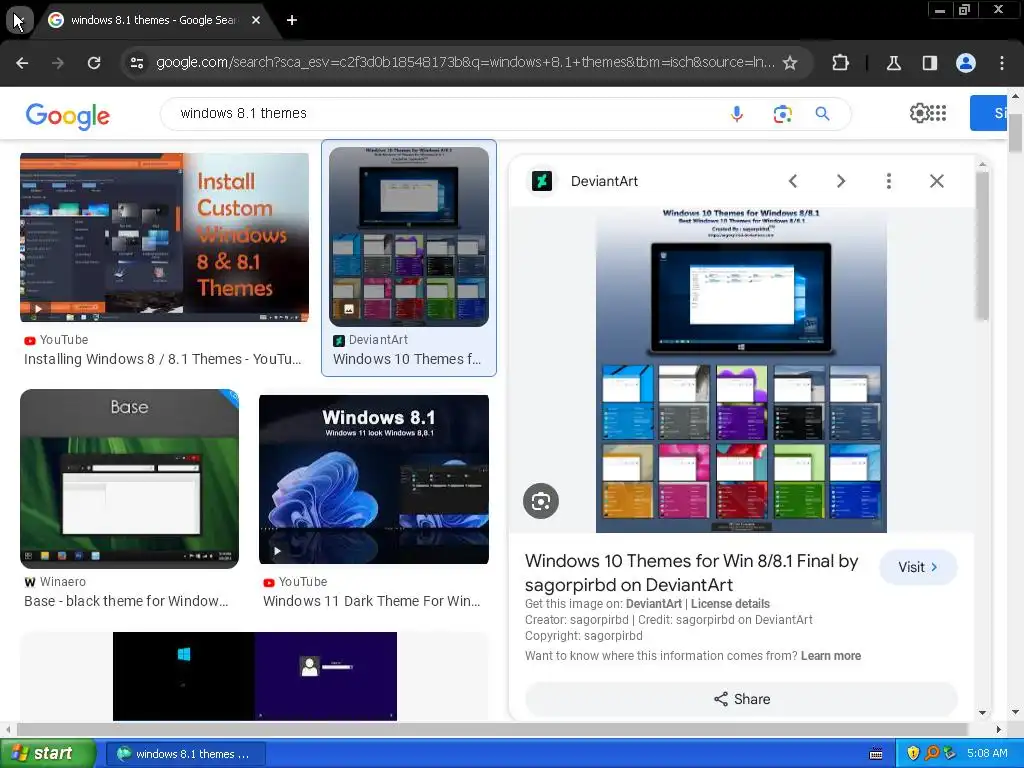Visit the DeviantArt page

918,567
